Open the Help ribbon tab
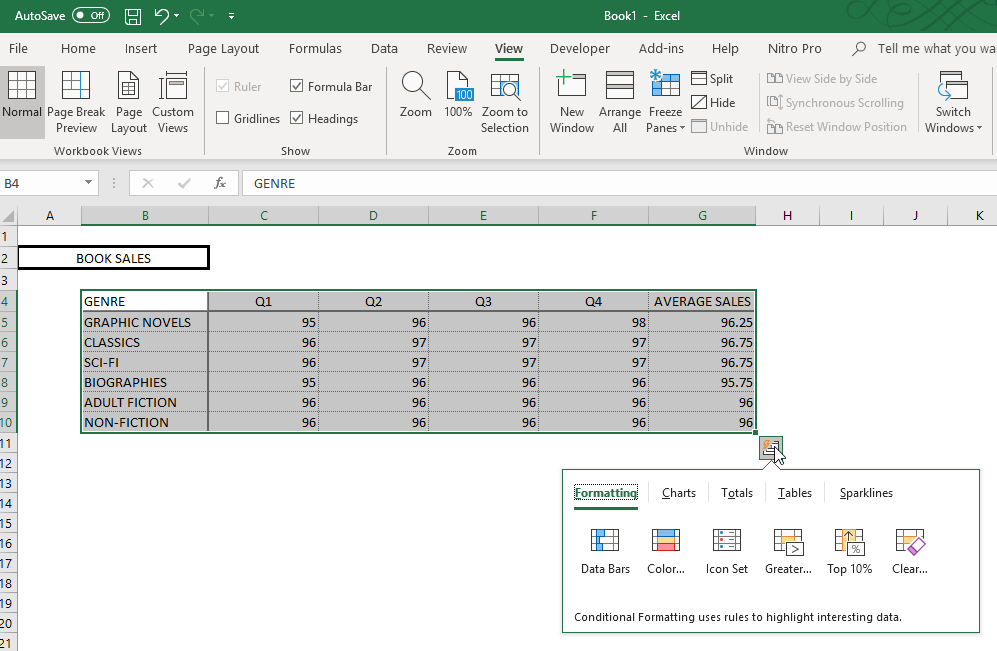 [x=725, y=48]
